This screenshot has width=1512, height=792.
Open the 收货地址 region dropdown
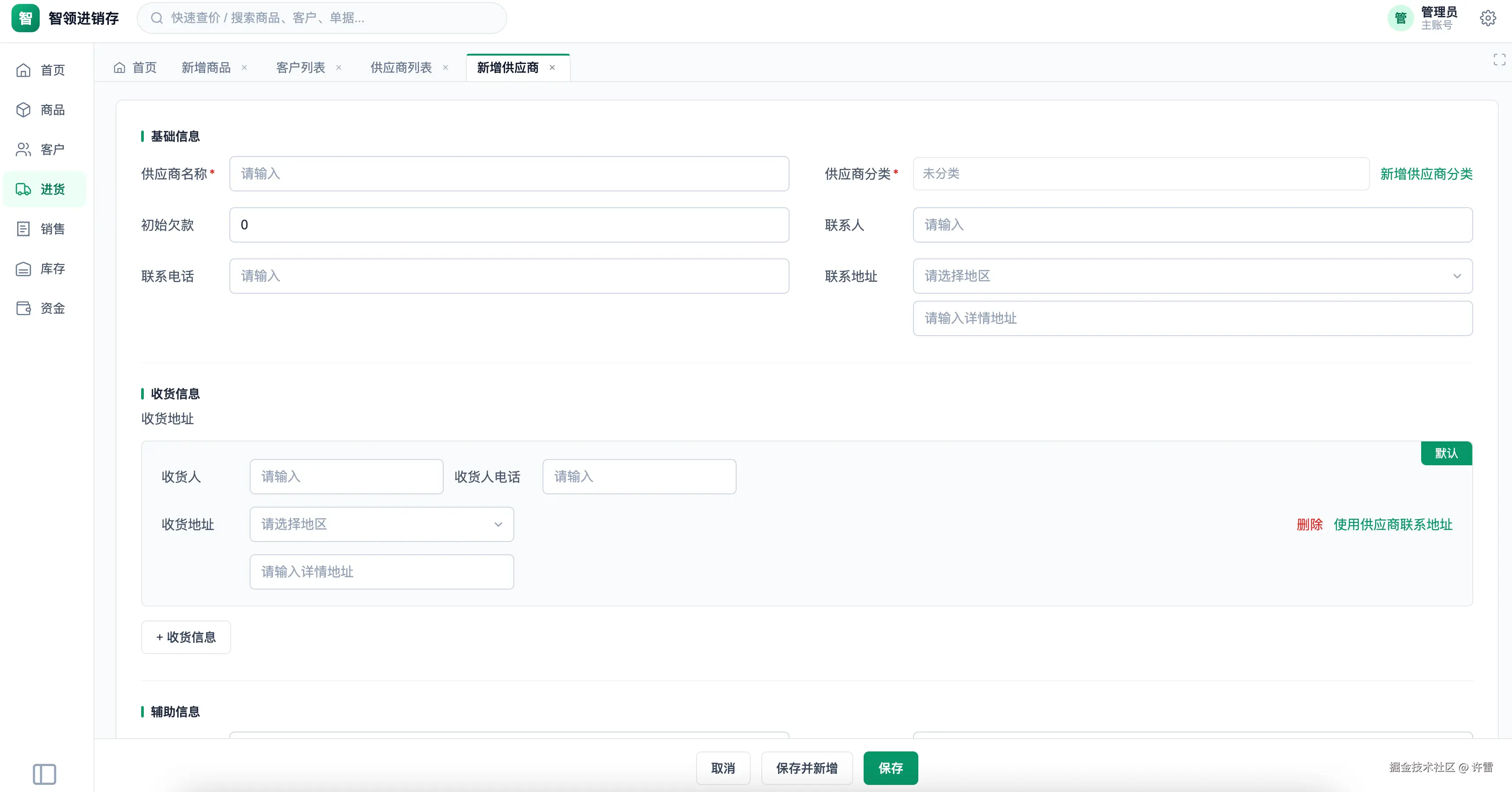(x=382, y=524)
